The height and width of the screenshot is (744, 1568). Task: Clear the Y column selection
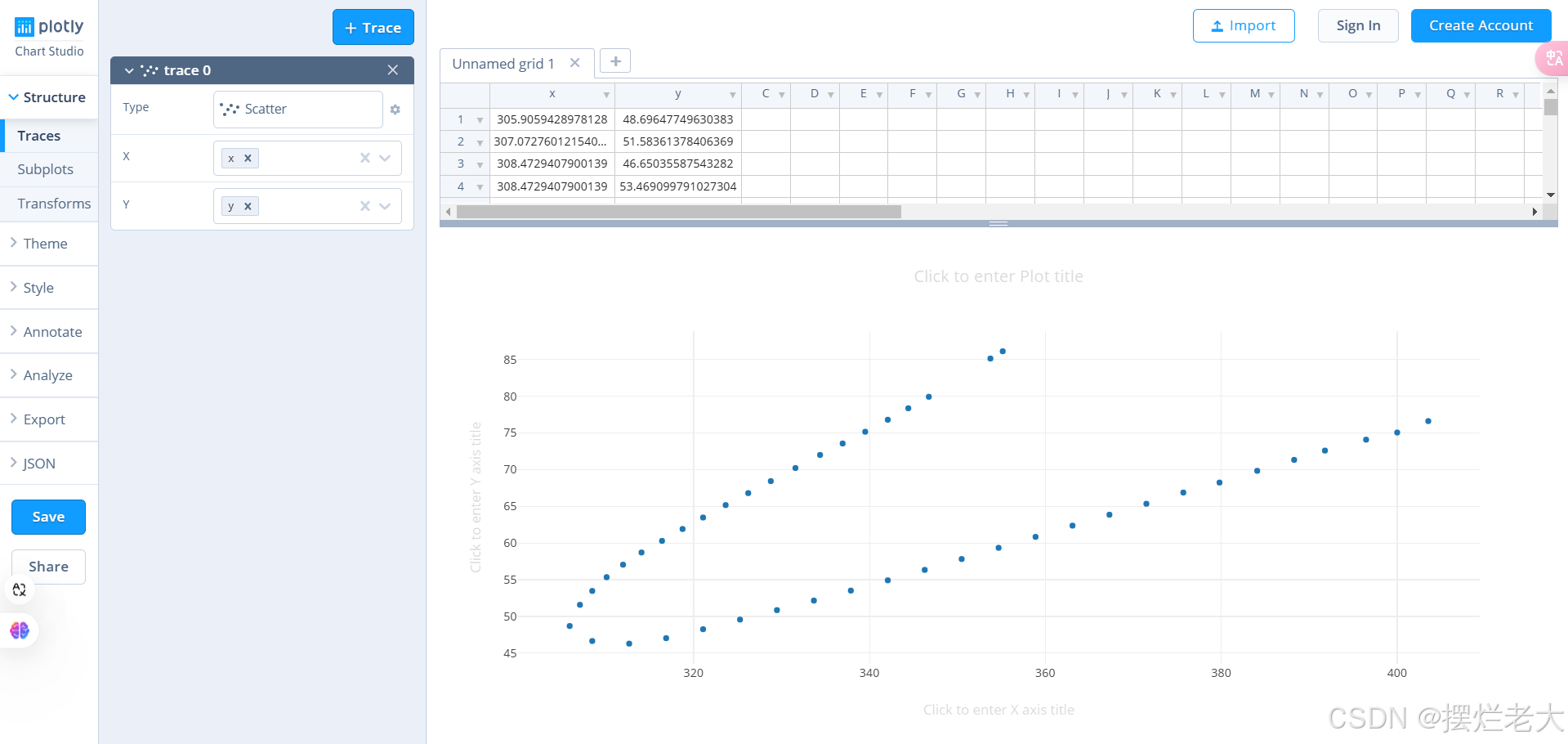tap(365, 206)
